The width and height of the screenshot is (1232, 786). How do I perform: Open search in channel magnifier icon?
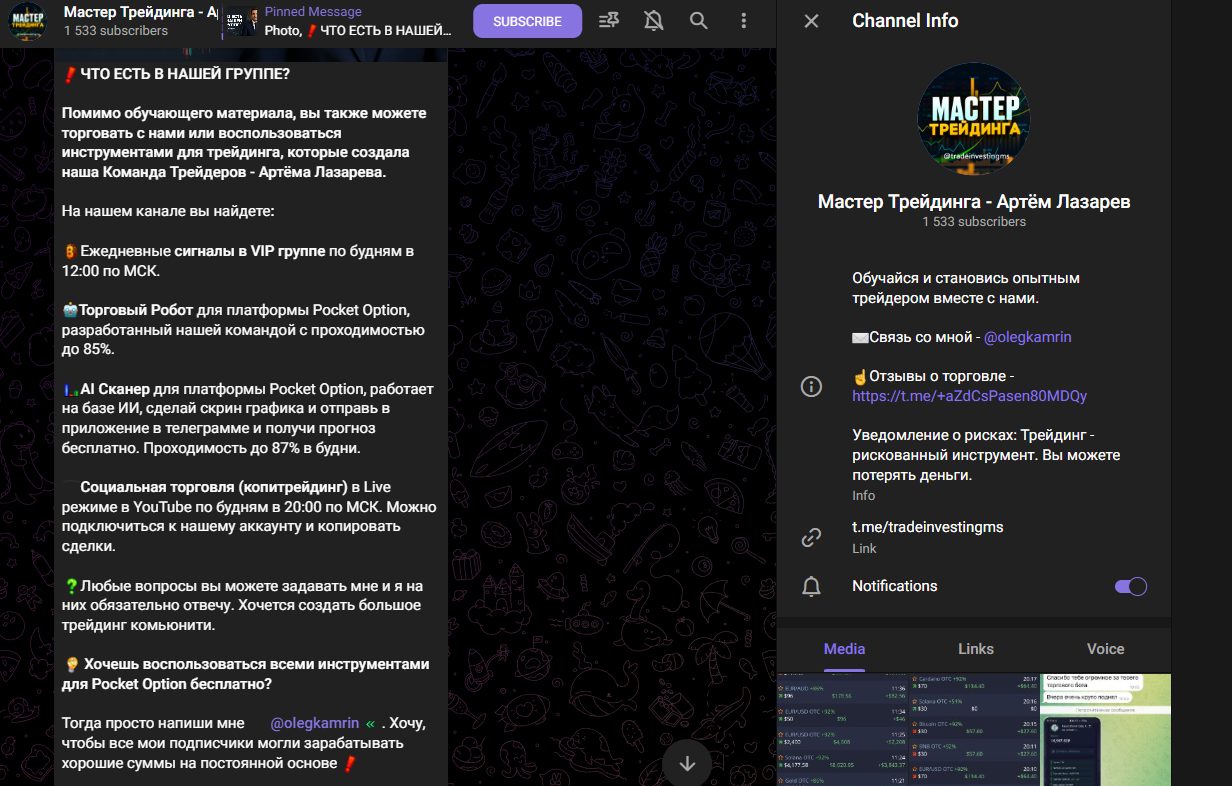click(699, 21)
